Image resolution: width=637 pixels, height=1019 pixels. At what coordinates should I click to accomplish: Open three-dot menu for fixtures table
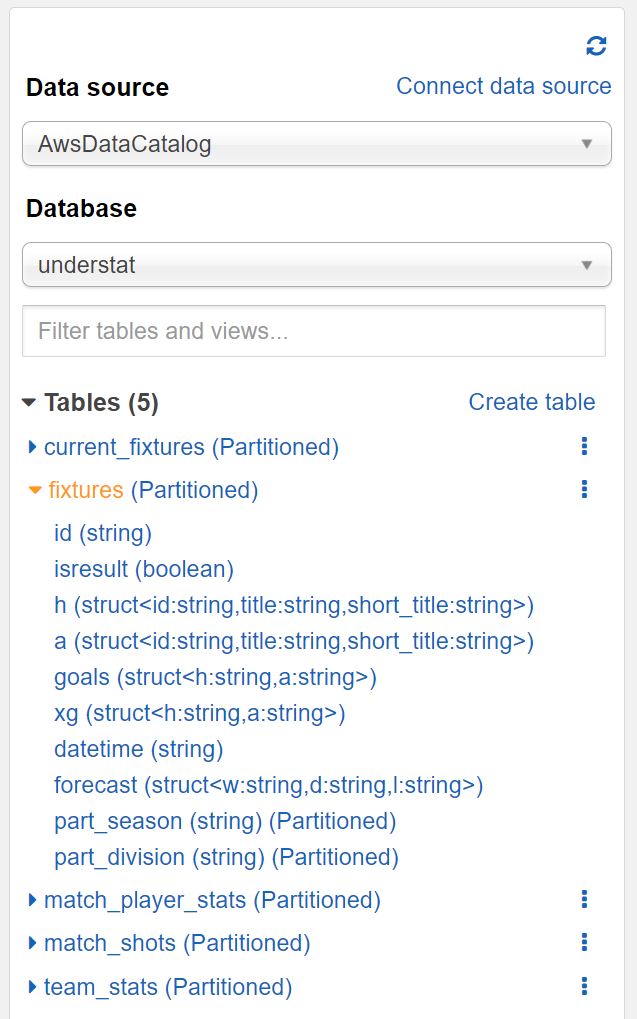(585, 489)
